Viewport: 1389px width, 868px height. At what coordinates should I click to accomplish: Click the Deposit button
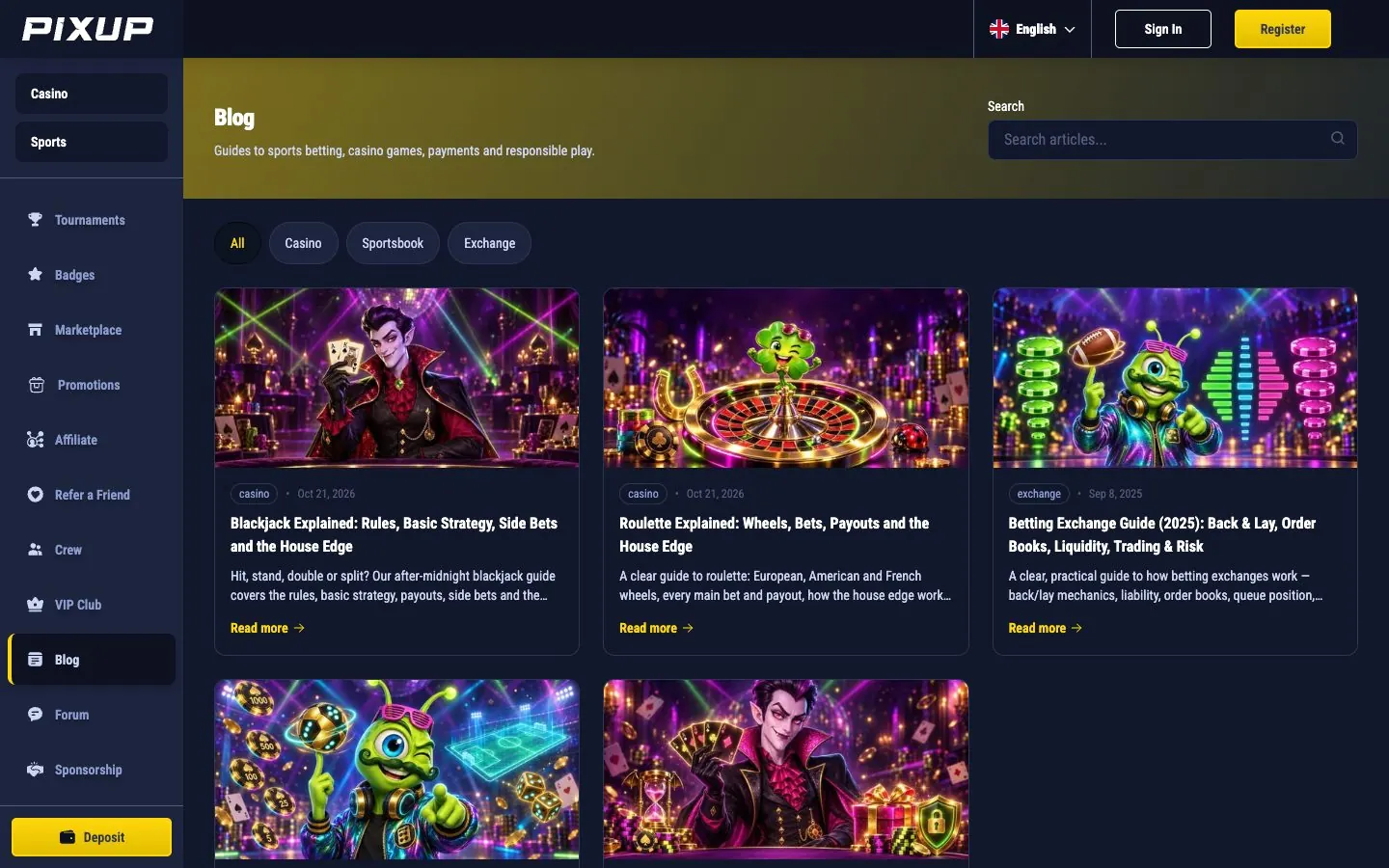pyautogui.click(x=92, y=837)
